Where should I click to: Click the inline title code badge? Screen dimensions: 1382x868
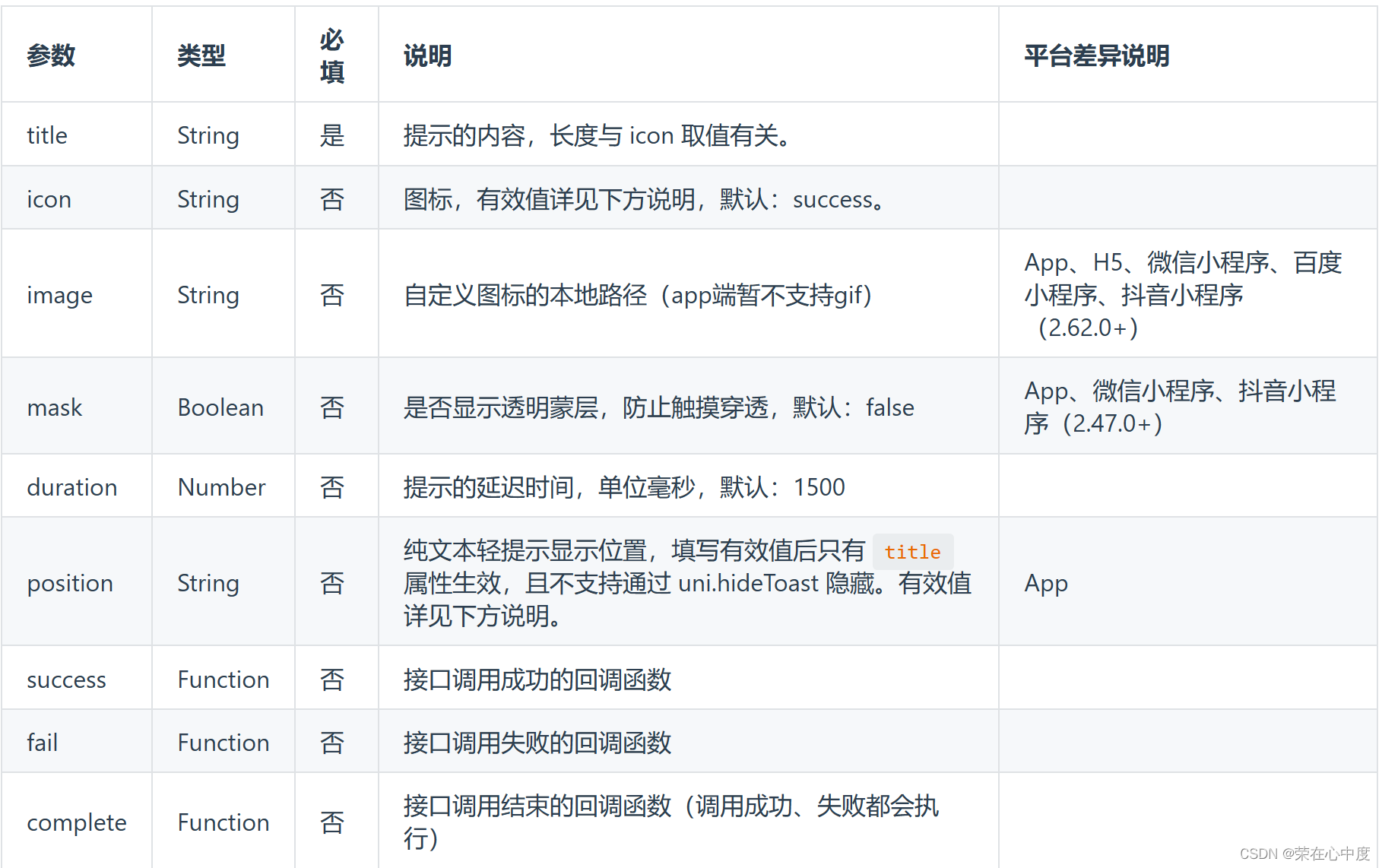point(911,552)
